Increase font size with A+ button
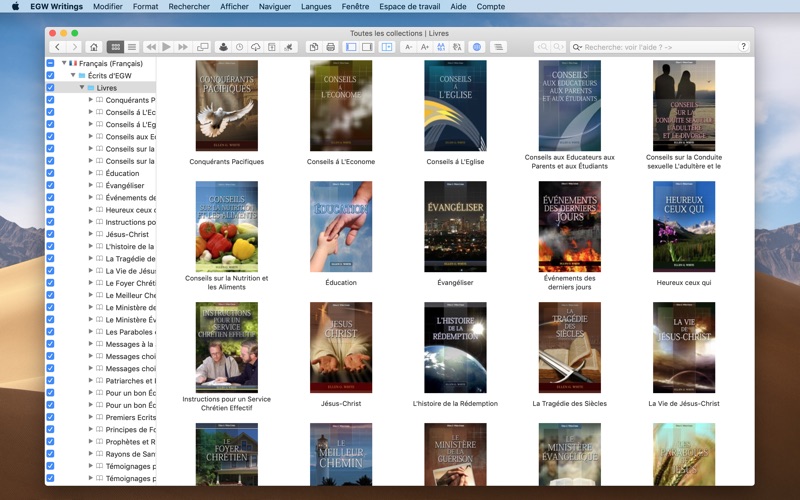This screenshot has width=800, height=500. coord(424,47)
